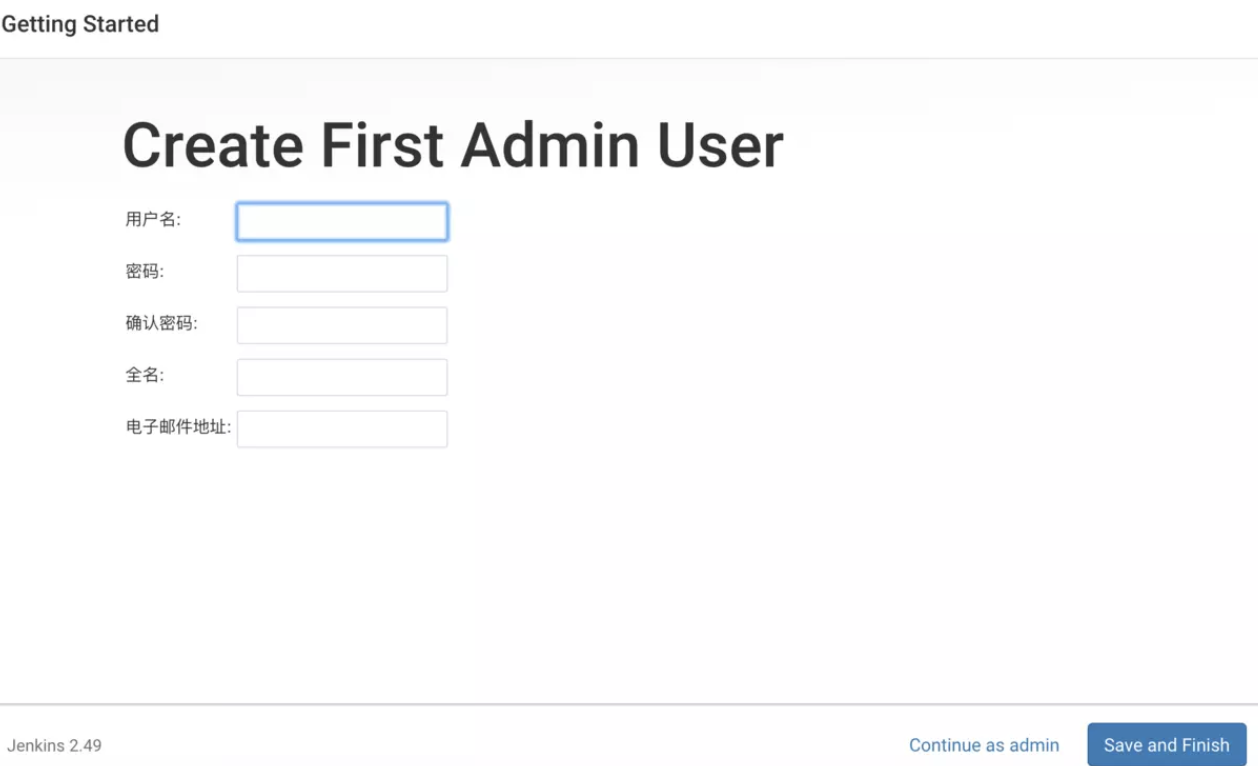This screenshot has height=766, width=1258.
Task: Focus the 电子邮件地址 email address field
Action: (342, 430)
